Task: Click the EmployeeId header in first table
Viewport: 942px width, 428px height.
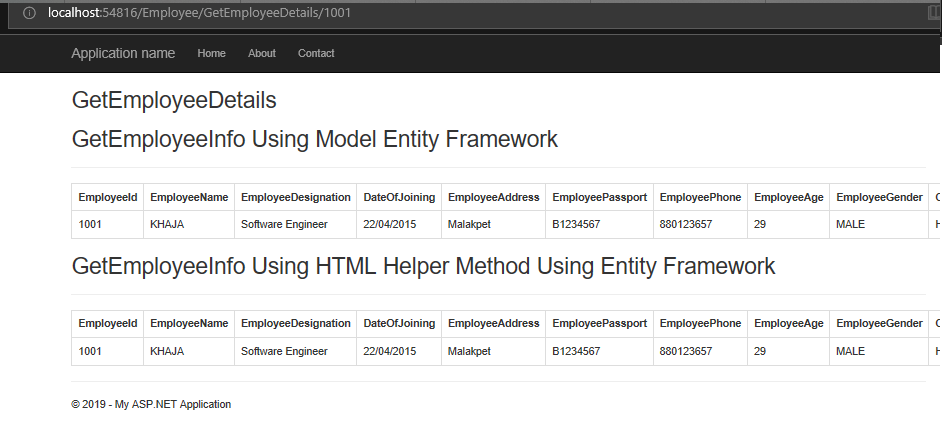Action: click(108, 197)
